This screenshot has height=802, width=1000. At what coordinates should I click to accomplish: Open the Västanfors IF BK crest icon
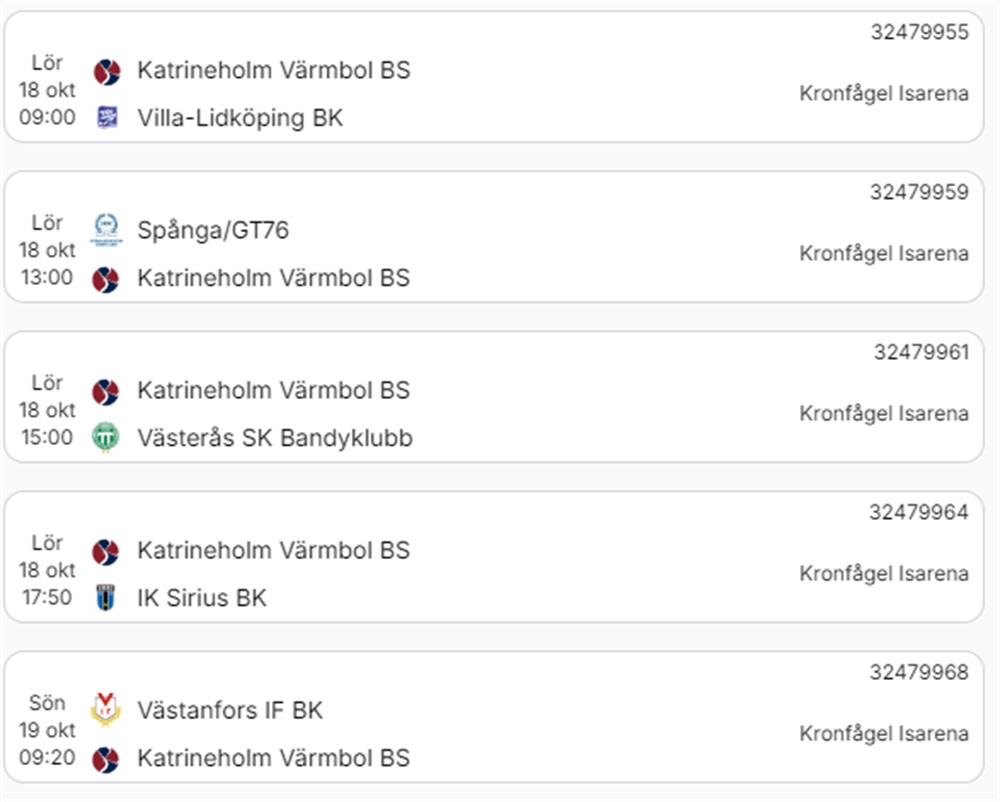click(x=106, y=709)
